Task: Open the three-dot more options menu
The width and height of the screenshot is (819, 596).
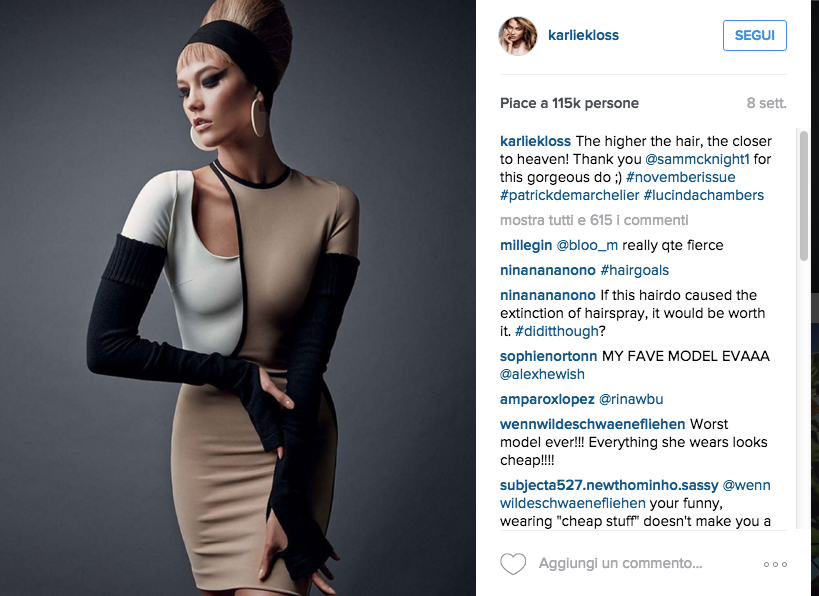Action: pyautogui.click(x=775, y=564)
